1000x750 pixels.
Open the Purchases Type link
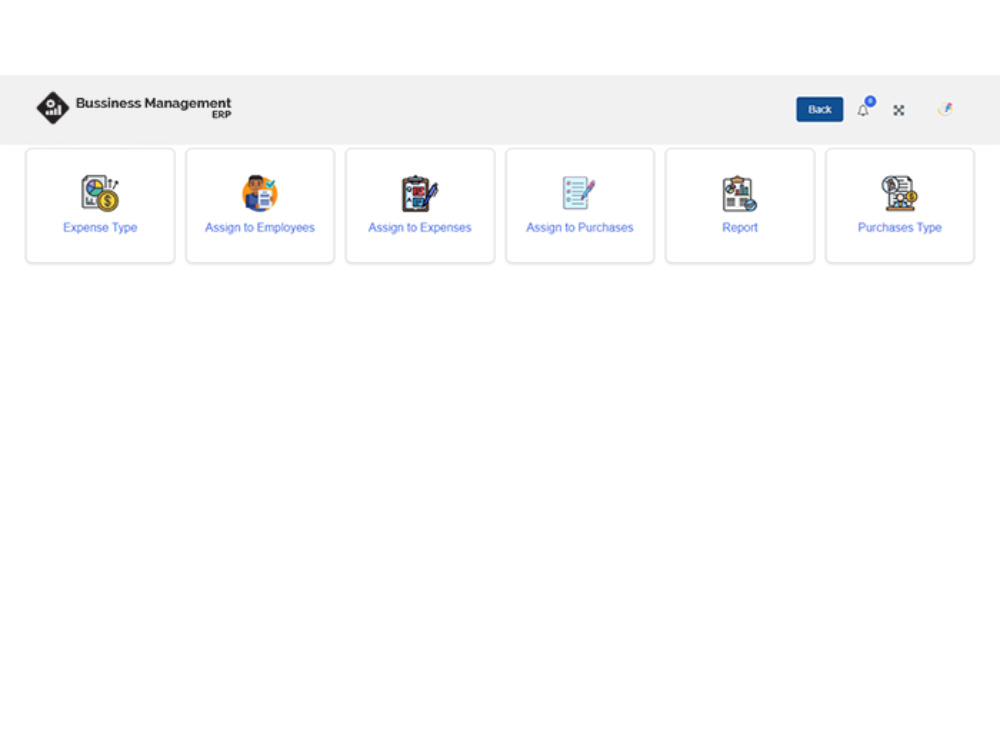point(899,227)
